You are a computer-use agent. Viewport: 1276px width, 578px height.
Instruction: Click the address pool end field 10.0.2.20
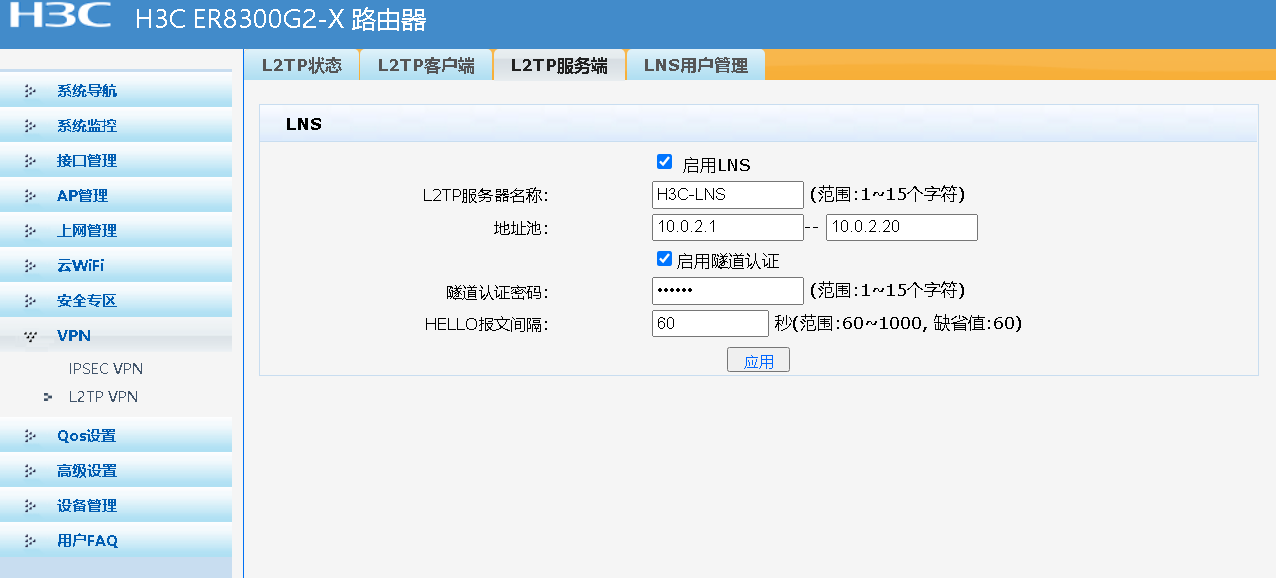click(902, 227)
